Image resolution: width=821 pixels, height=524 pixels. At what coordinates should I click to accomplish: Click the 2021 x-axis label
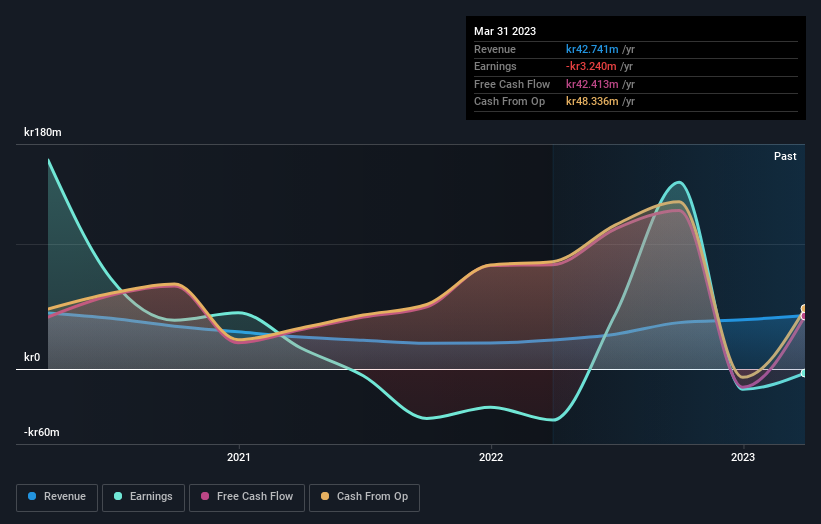coord(239,457)
